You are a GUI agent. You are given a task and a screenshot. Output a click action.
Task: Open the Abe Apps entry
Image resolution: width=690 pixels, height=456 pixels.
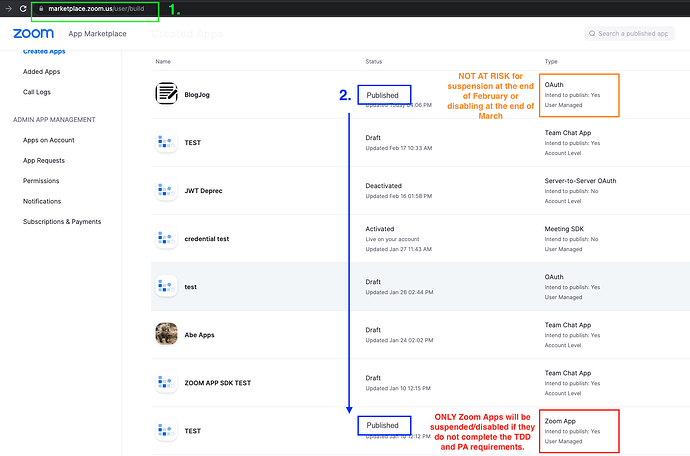199,335
